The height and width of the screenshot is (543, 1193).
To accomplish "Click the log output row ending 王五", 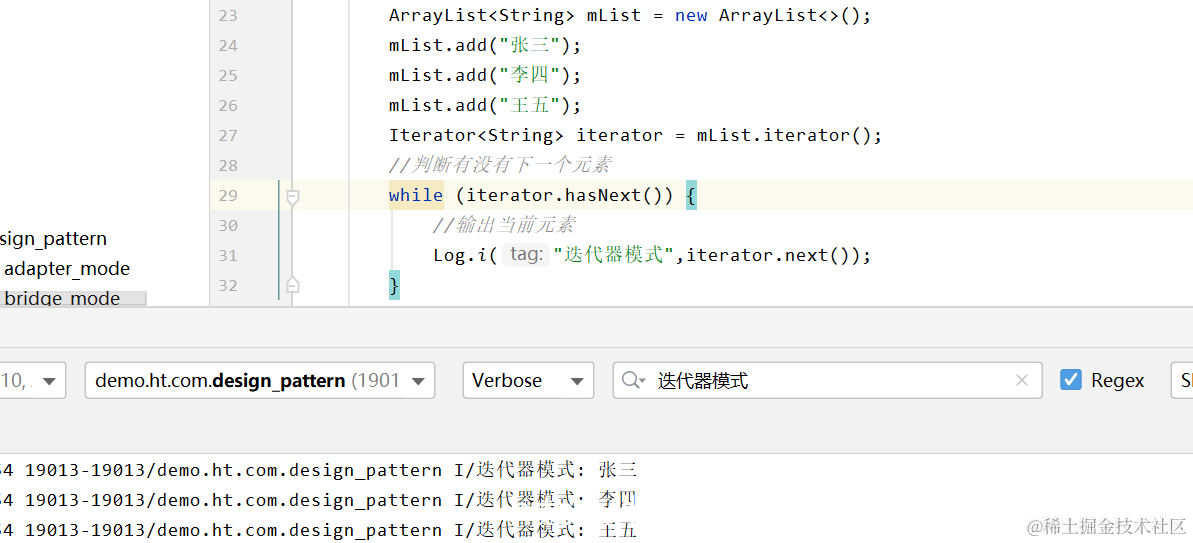I will [x=318, y=529].
